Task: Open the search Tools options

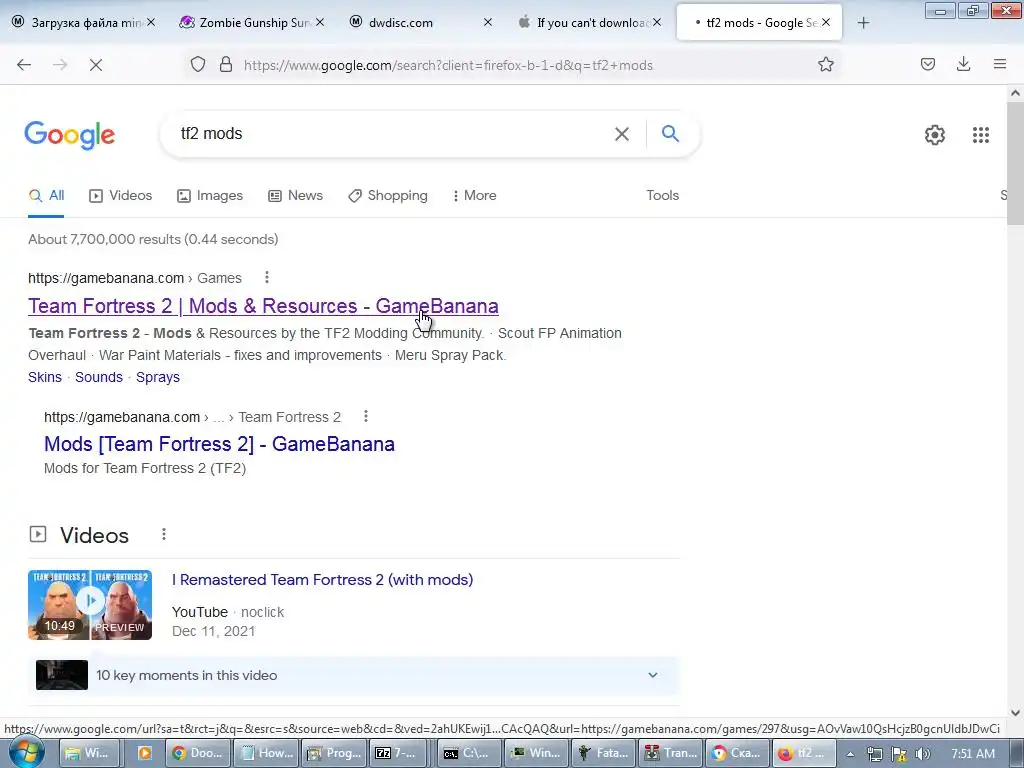Action: pyautogui.click(x=662, y=195)
